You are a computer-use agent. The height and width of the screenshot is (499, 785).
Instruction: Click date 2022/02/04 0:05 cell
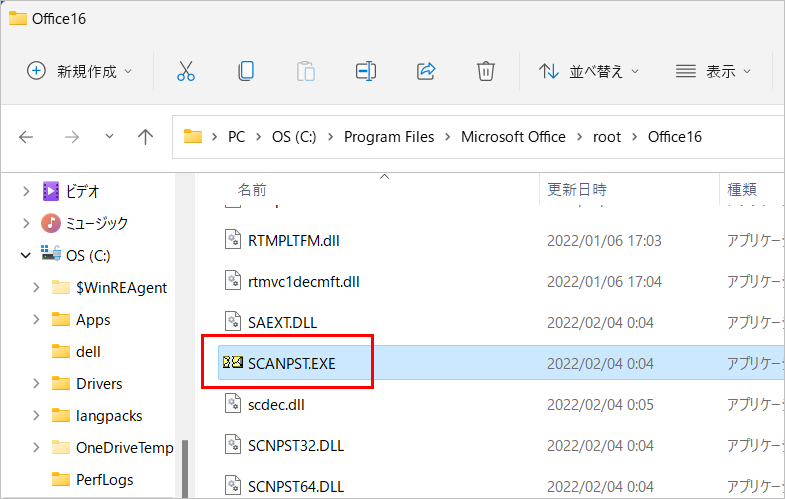(600, 405)
